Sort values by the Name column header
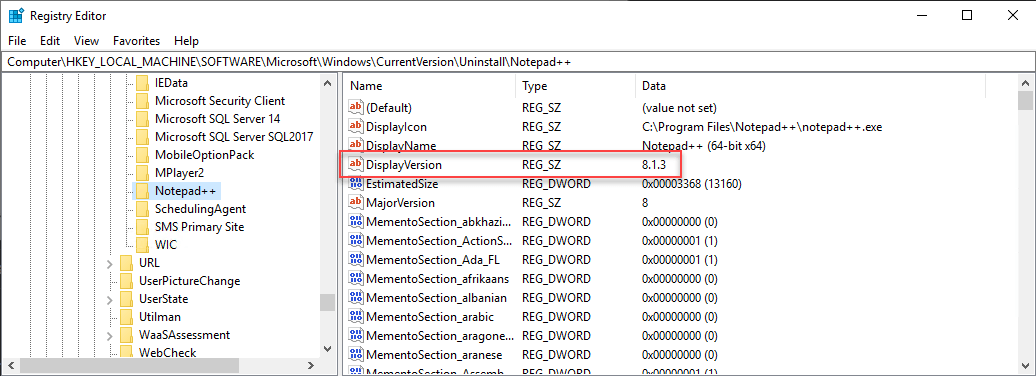 429,86
